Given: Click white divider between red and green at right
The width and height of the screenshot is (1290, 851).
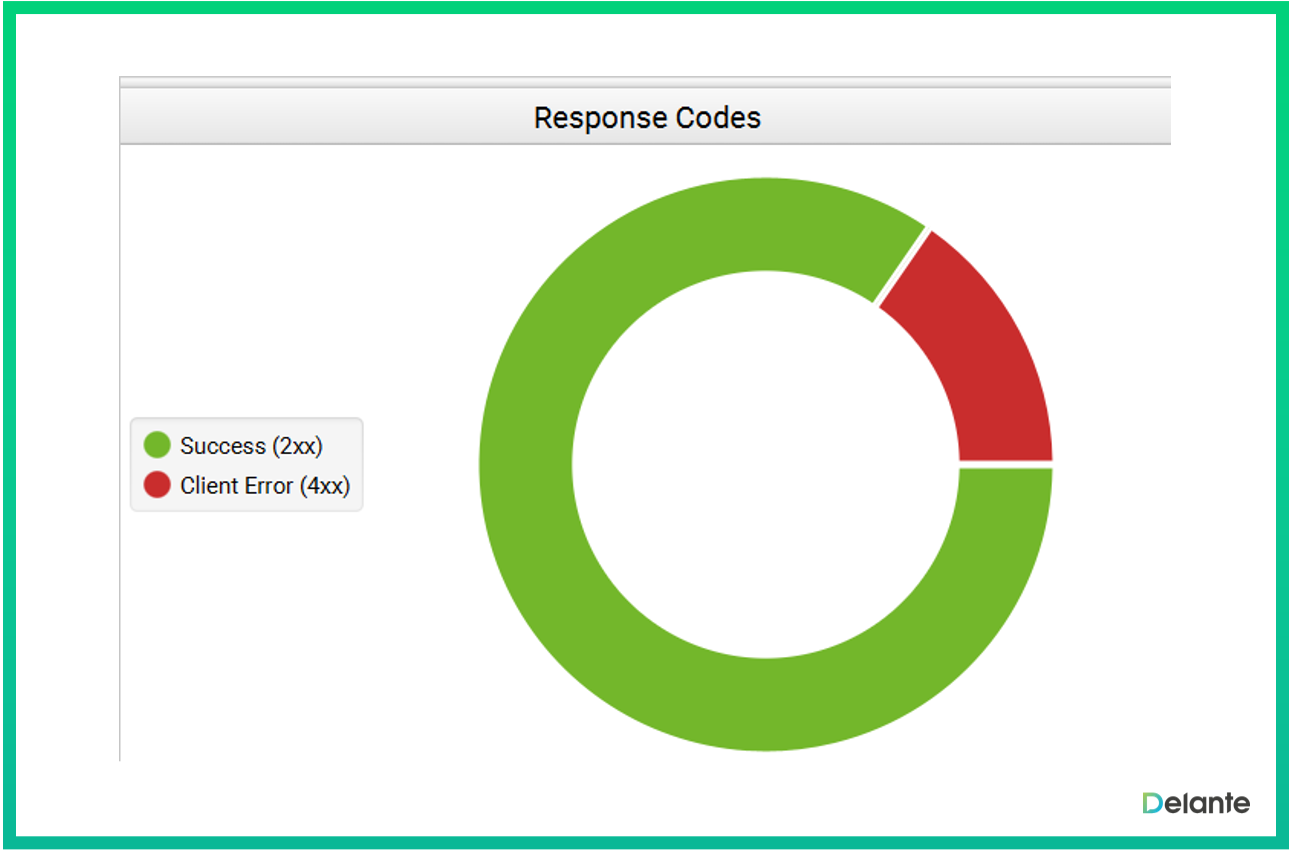Looking at the screenshot, I should [1005, 464].
